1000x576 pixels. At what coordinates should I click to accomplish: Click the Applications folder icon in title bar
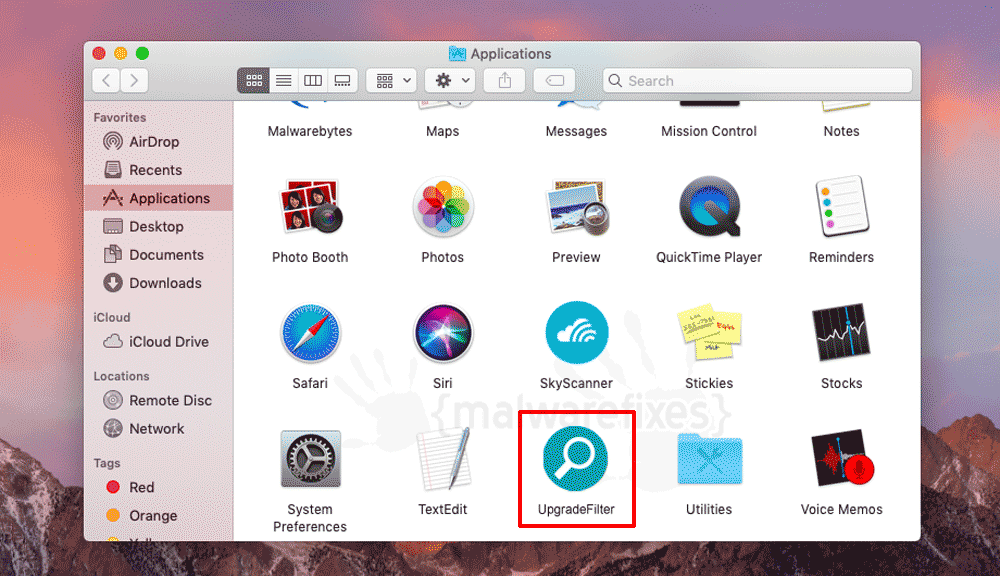pos(457,54)
